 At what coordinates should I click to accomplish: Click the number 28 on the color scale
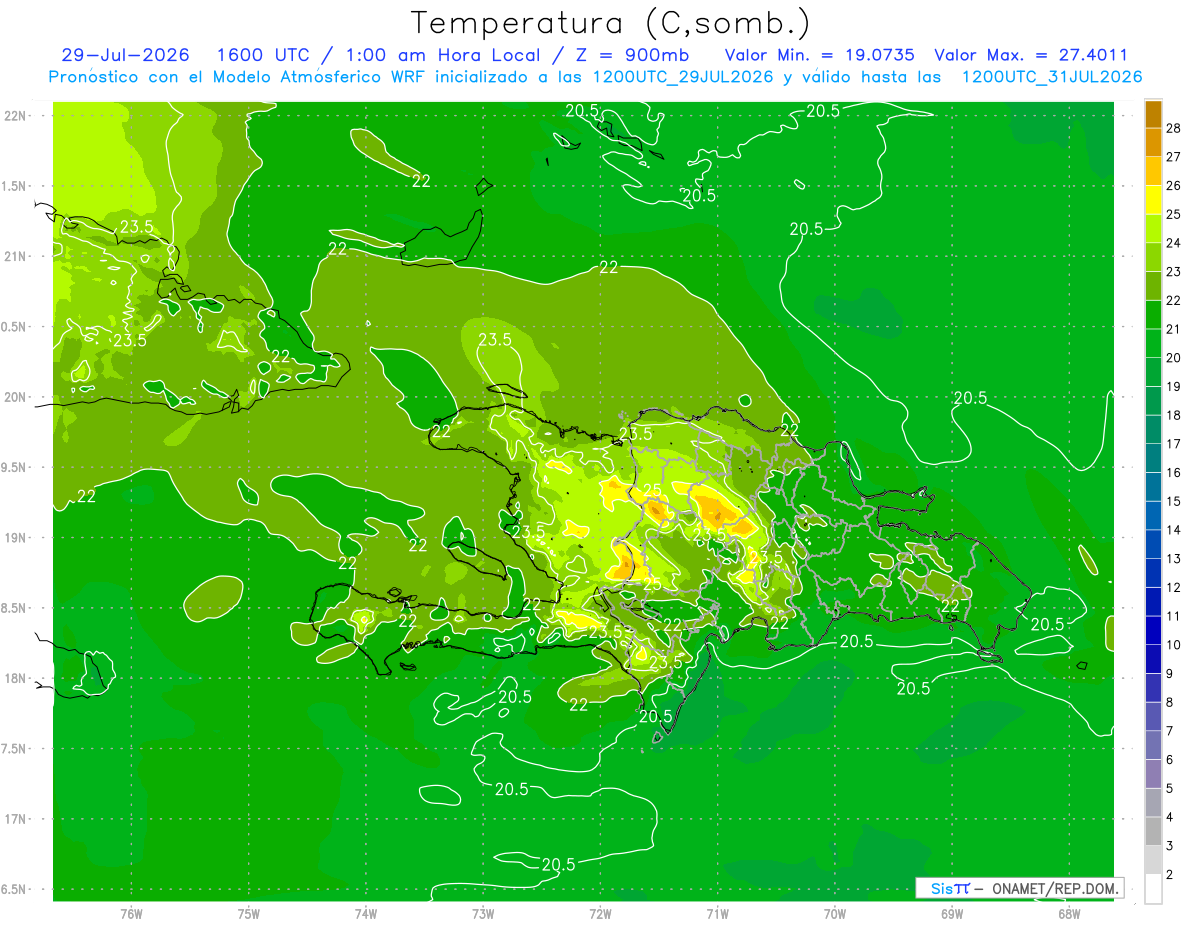pos(1174,128)
